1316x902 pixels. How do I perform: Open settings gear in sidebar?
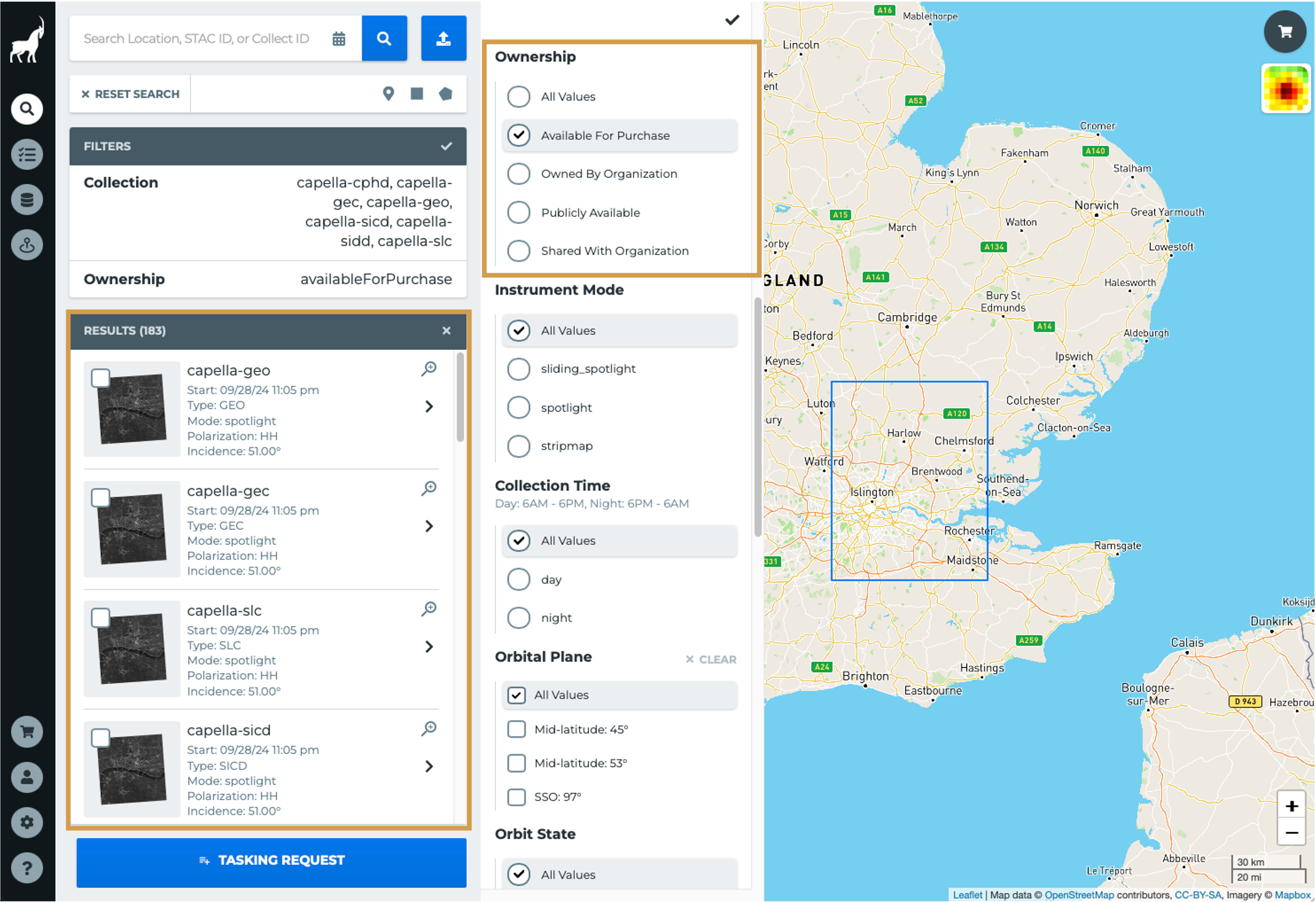point(27,823)
